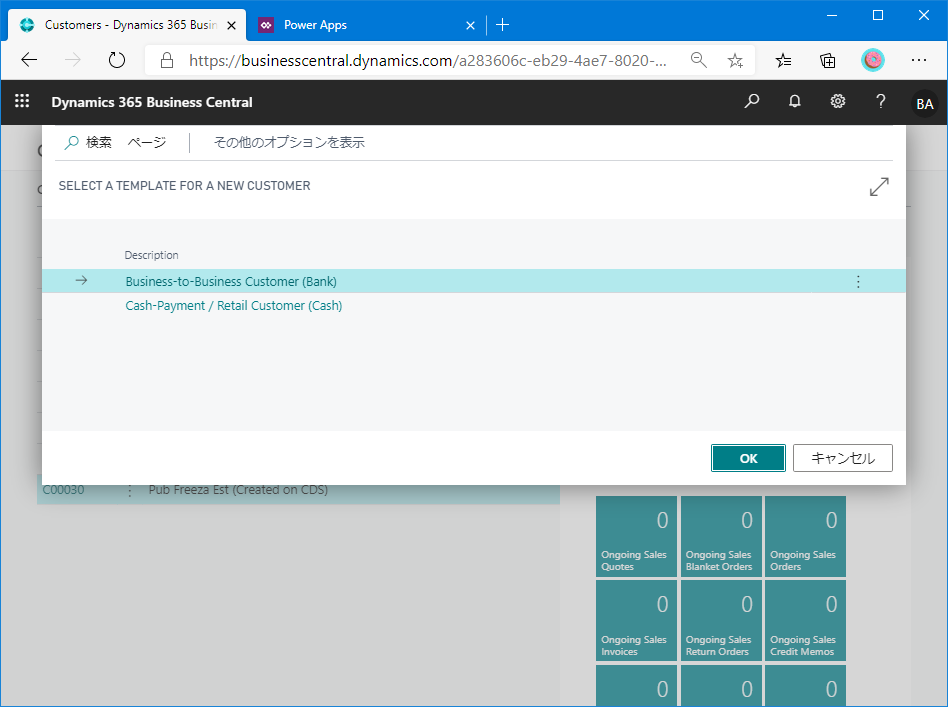Click the キャンセル button
Screen dimensions: 948x707
[x=842, y=458]
